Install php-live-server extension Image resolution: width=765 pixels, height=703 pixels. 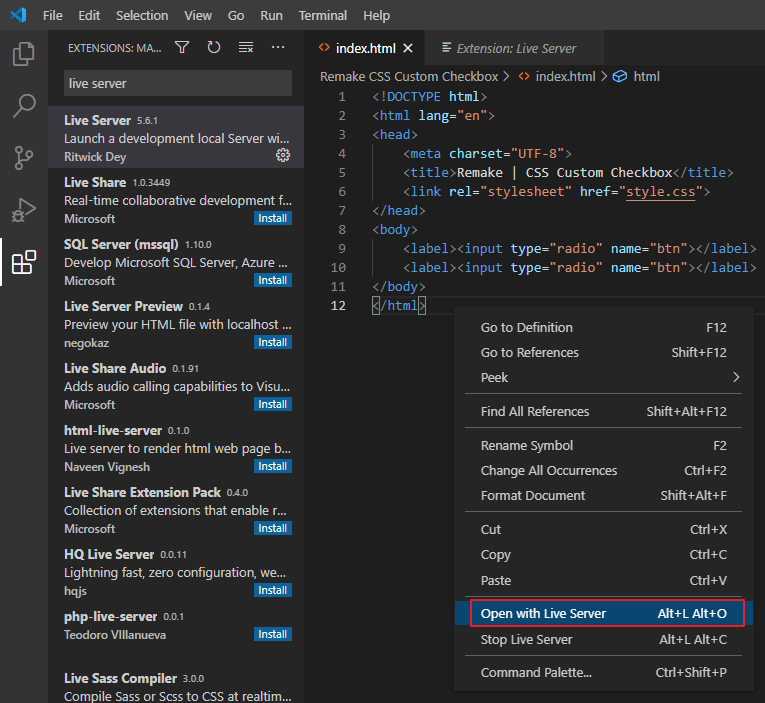pyautogui.click(x=273, y=634)
